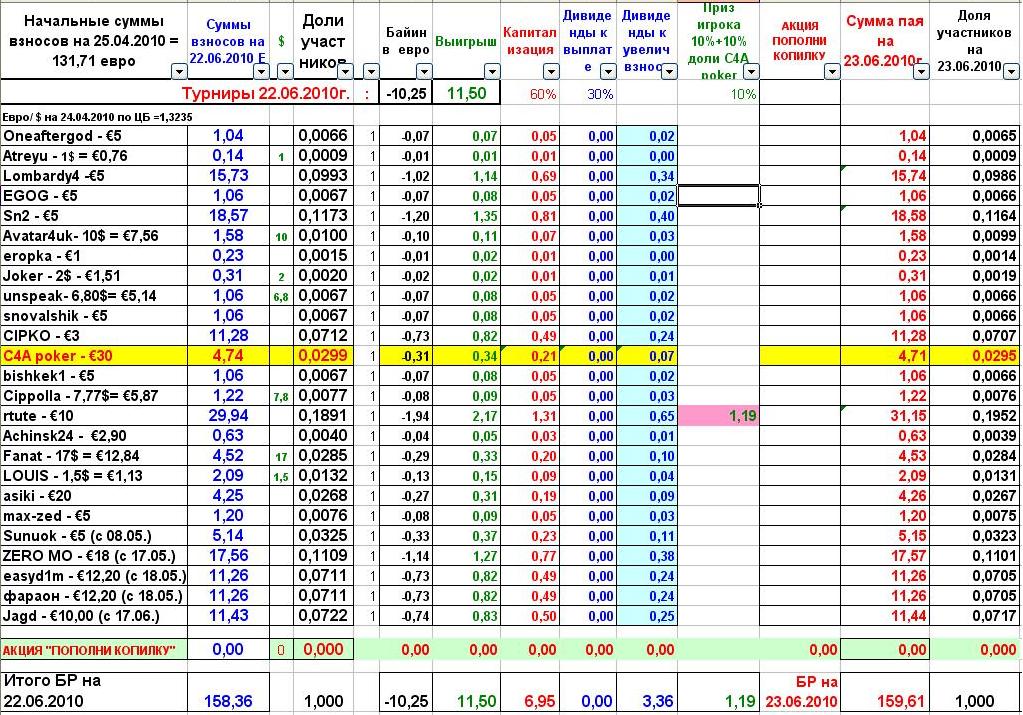1023x715 pixels.
Task: Select the eropka - €1 cell
Action: click(94, 256)
